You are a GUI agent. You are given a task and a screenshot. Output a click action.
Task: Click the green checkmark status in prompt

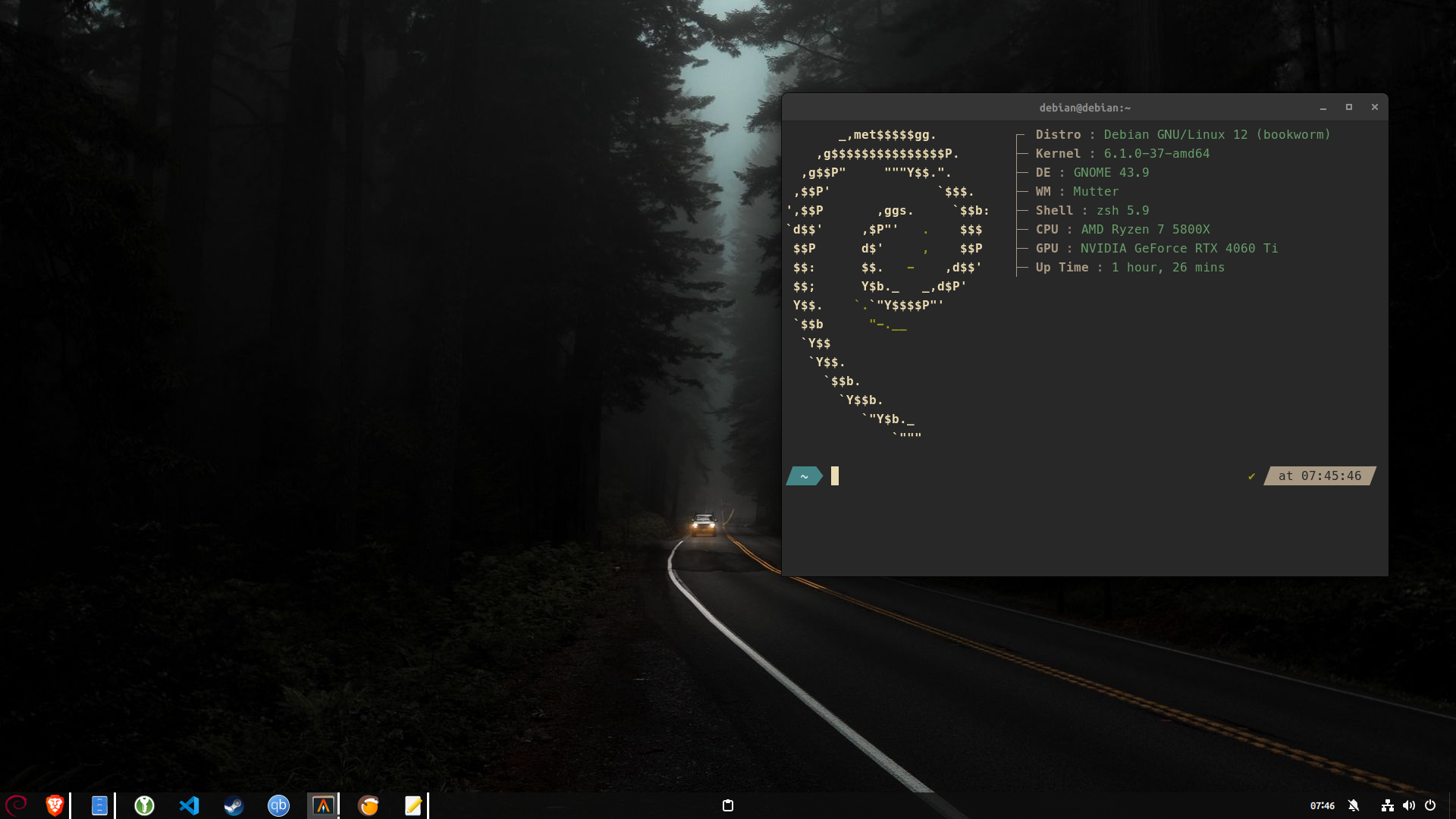(1251, 476)
